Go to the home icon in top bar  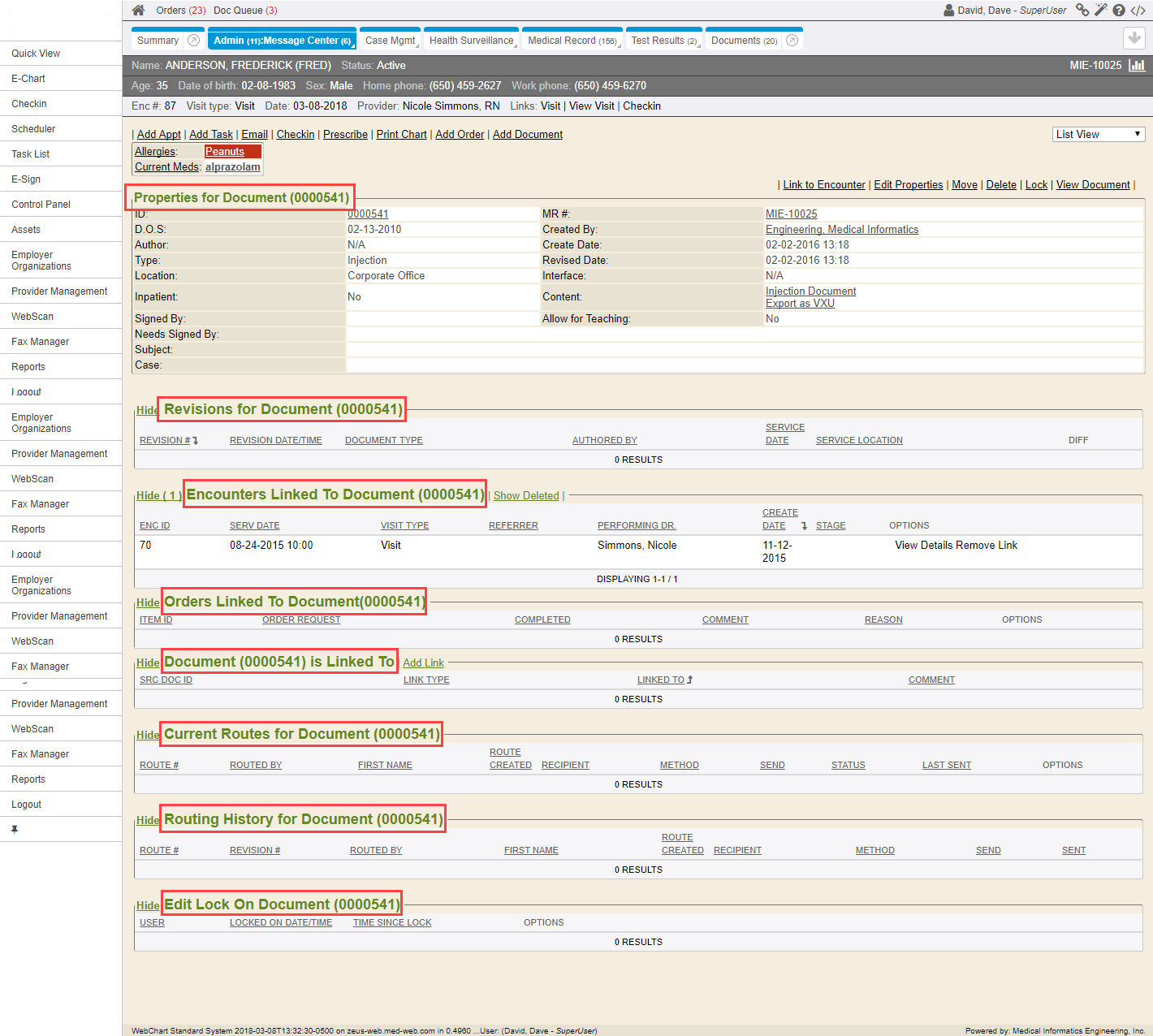pos(138,11)
